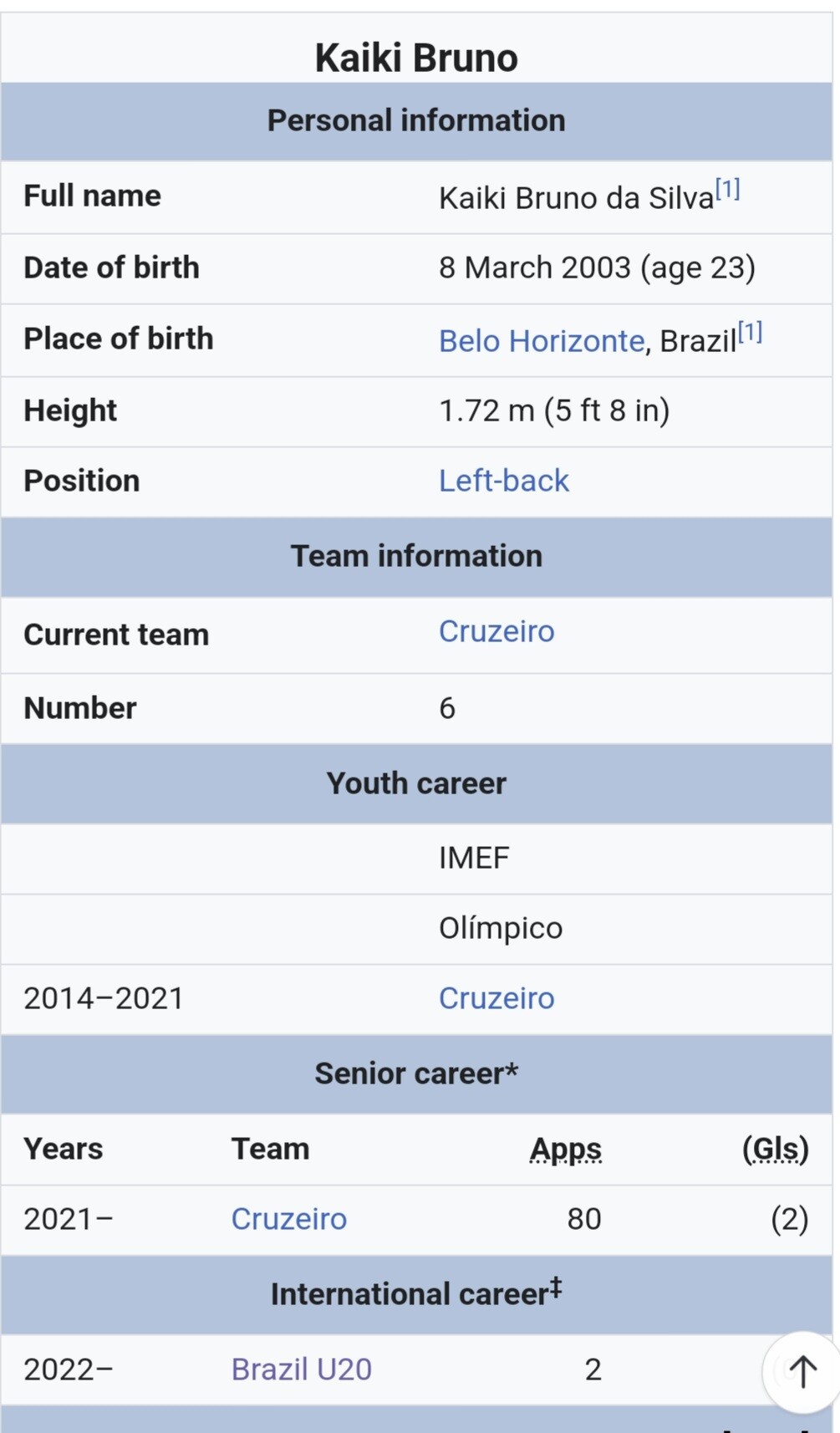
Task: Open the Left-back position link
Action: [503, 481]
